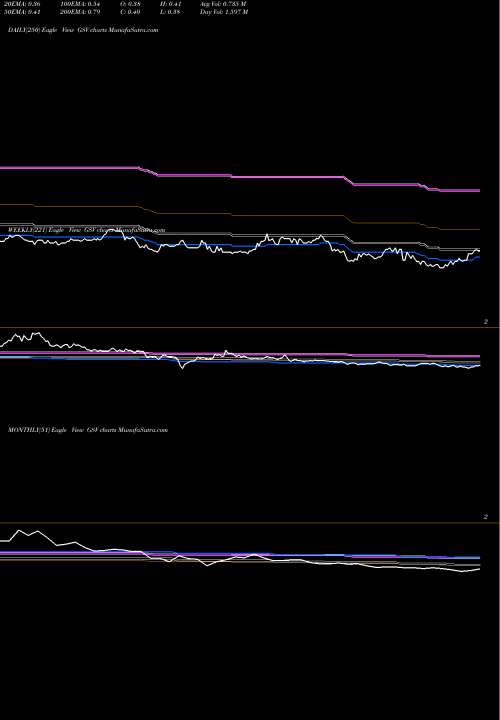500x720 pixels.
Task: Click the Avg Vol value
Action: (x=223, y=4)
